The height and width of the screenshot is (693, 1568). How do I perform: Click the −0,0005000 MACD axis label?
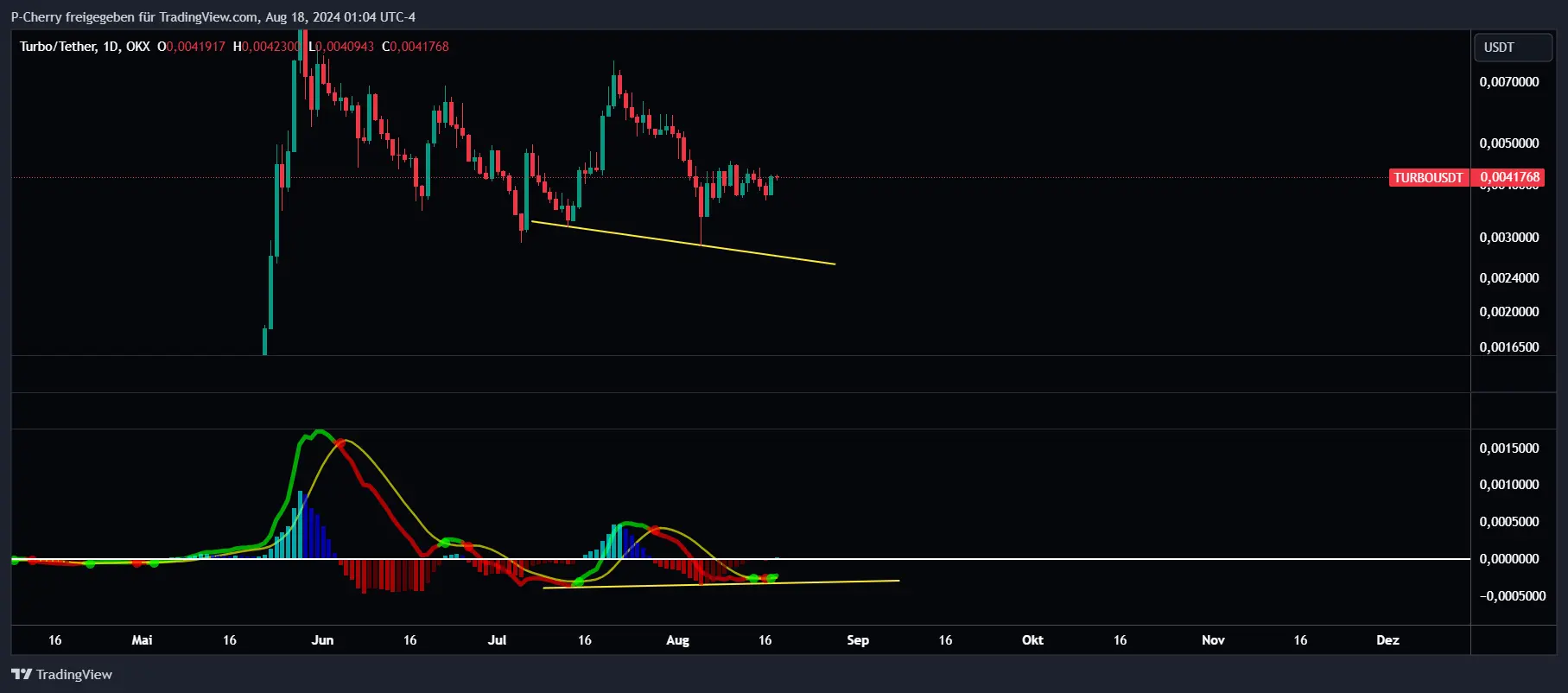coord(1513,596)
